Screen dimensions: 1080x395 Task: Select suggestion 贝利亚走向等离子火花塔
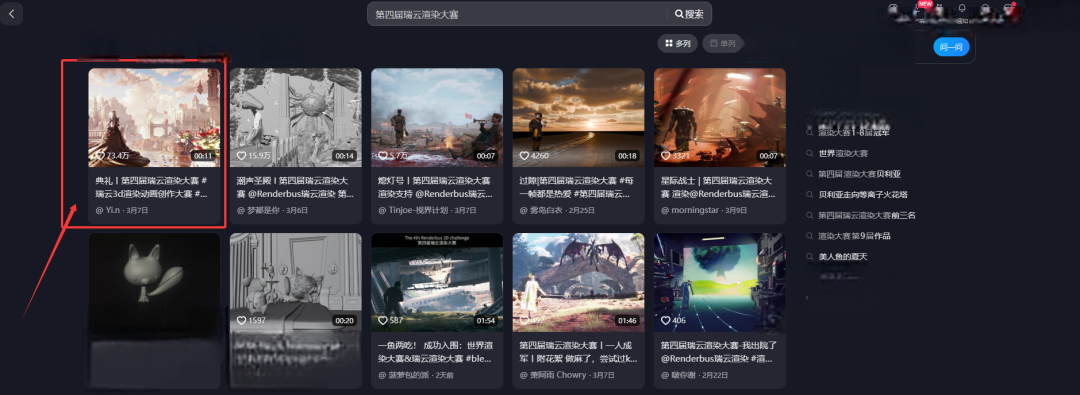pyautogui.click(x=862, y=194)
